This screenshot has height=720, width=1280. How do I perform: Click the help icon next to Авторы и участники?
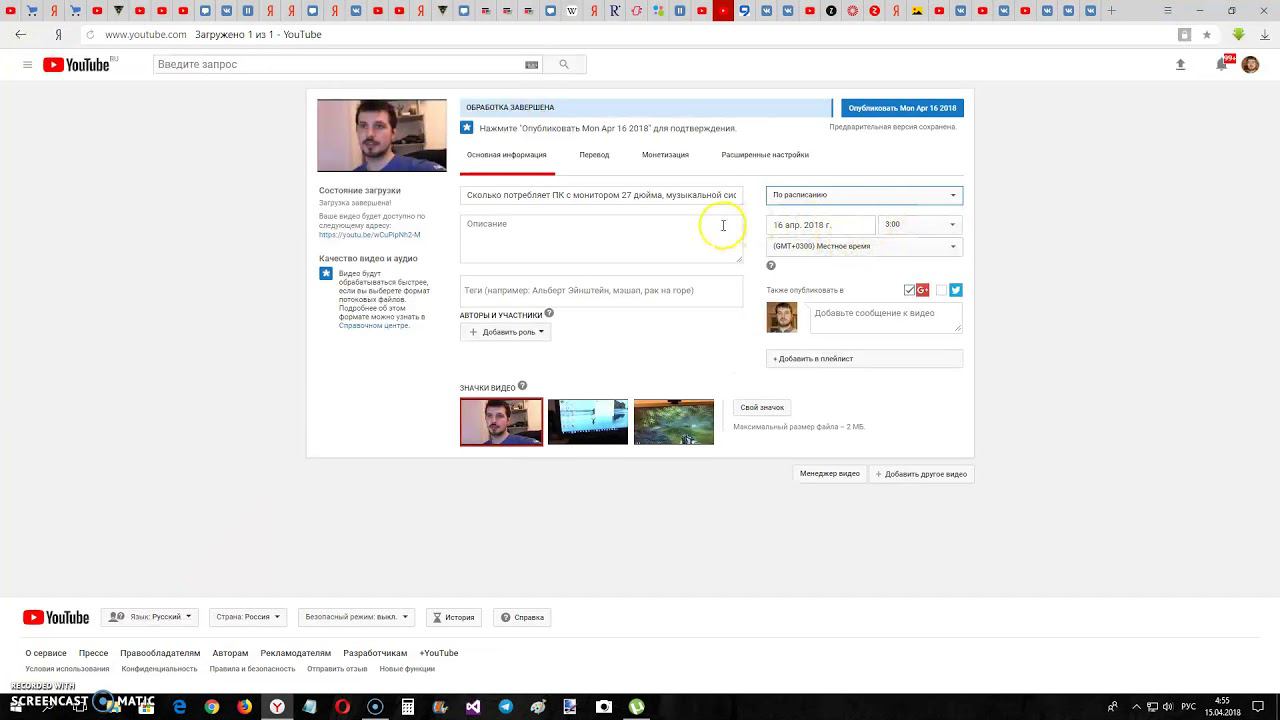pos(549,314)
